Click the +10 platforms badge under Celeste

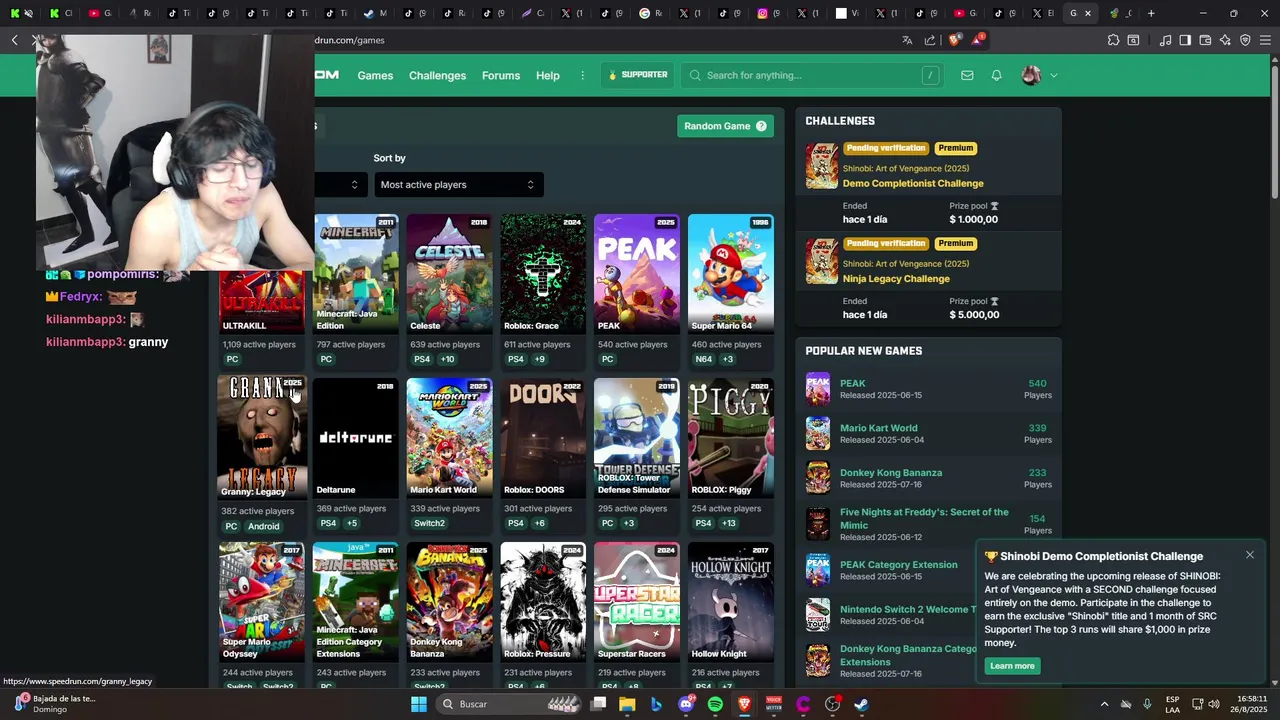click(447, 359)
